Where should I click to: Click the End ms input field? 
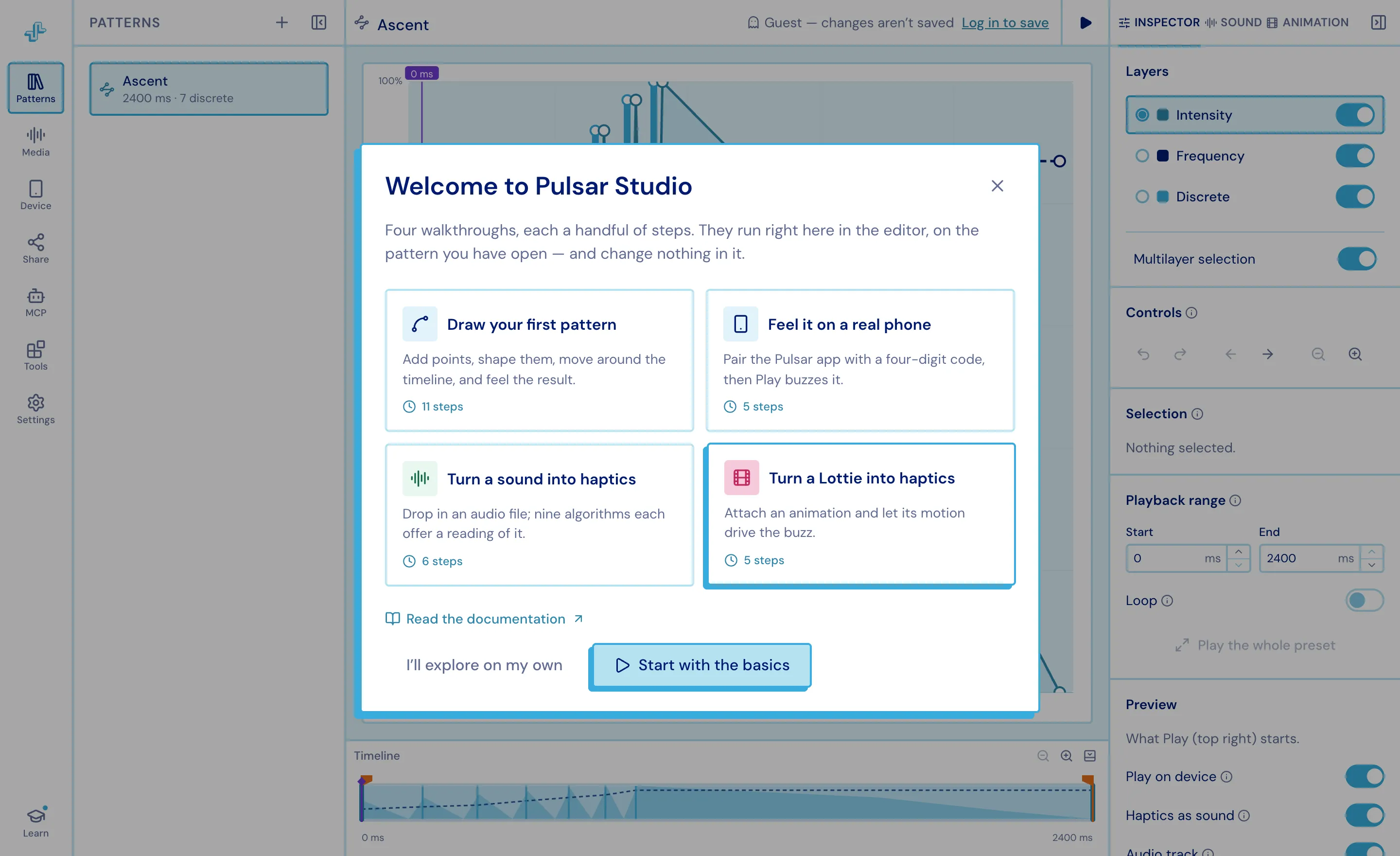pyautogui.click(x=1309, y=558)
